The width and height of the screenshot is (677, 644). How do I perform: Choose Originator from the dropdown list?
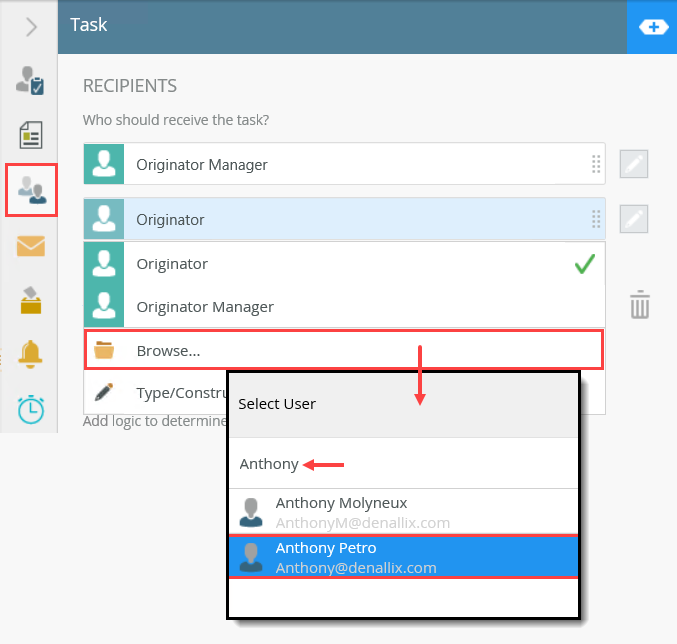344,264
